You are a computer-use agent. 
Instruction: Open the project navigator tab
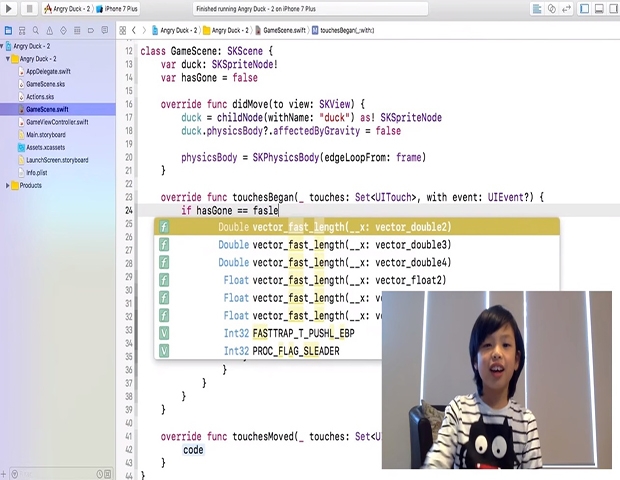click(x=8, y=30)
